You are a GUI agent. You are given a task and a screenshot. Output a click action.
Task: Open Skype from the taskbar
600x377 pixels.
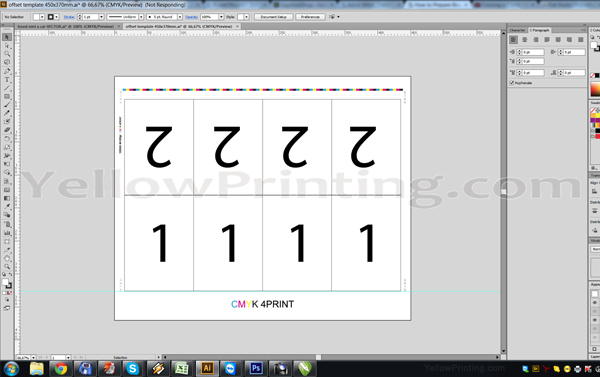pos(133,369)
